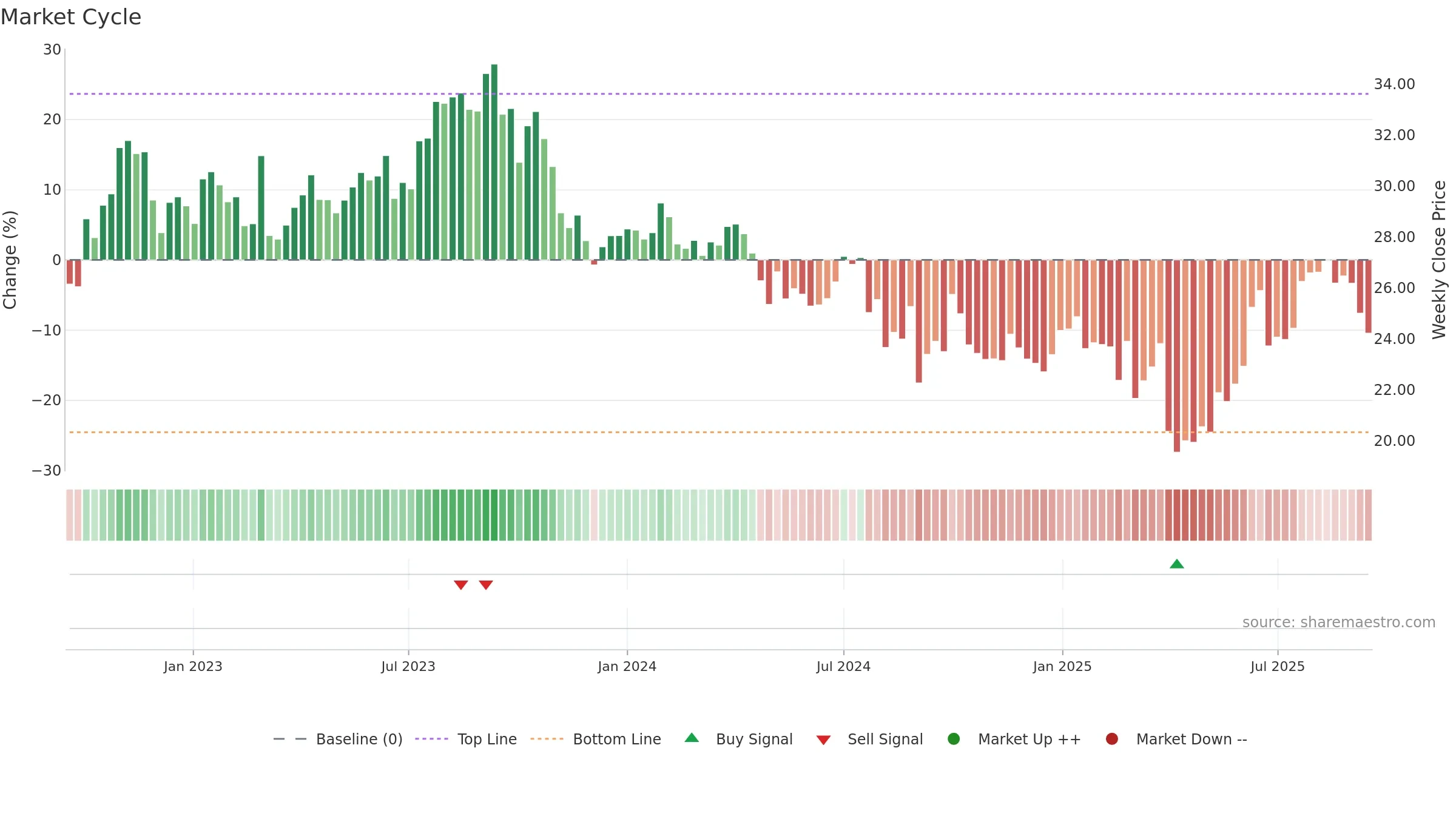This screenshot has height=819, width=1456.
Task: Click the green Buy Signal legend triangle icon
Action: [692, 738]
